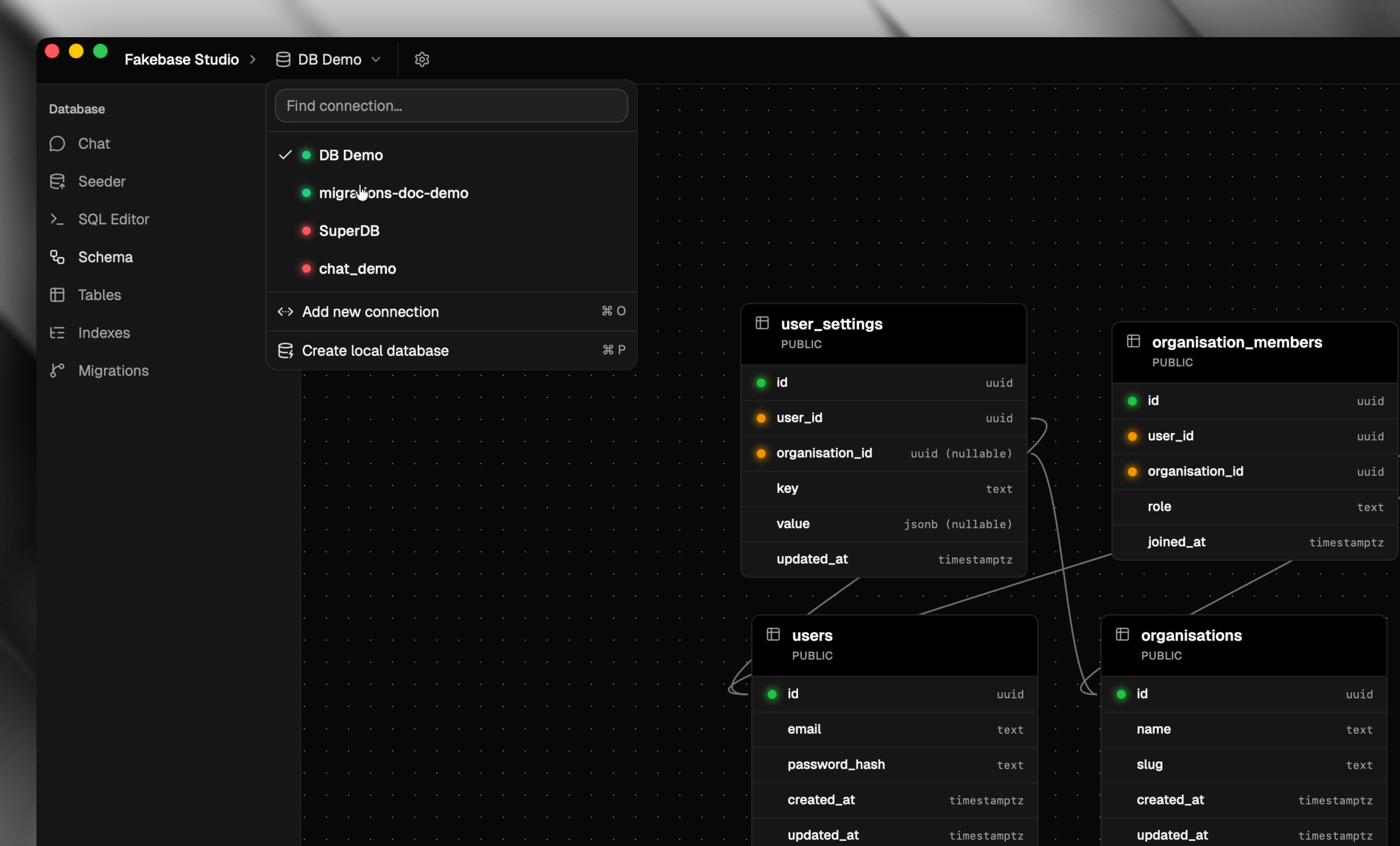Click the table icon on organisations card

click(1122, 634)
